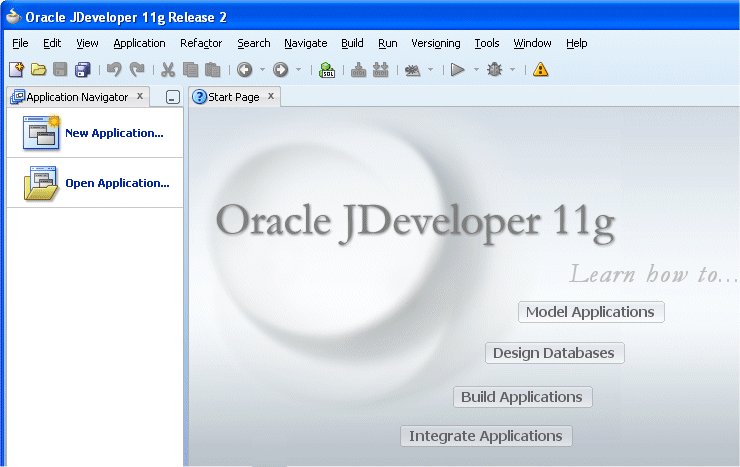This screenshot has height=467, width=740.
Task: Click the Debug bug icon
Action: [x=494, y=70]
